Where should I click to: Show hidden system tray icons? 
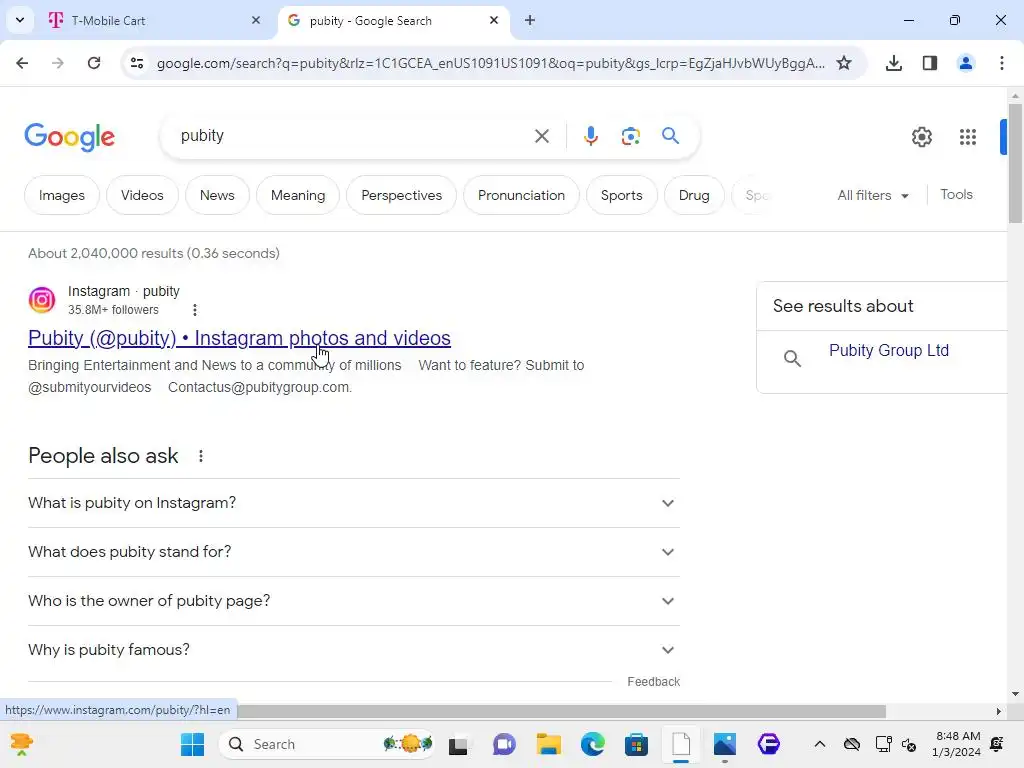[819, 744]
